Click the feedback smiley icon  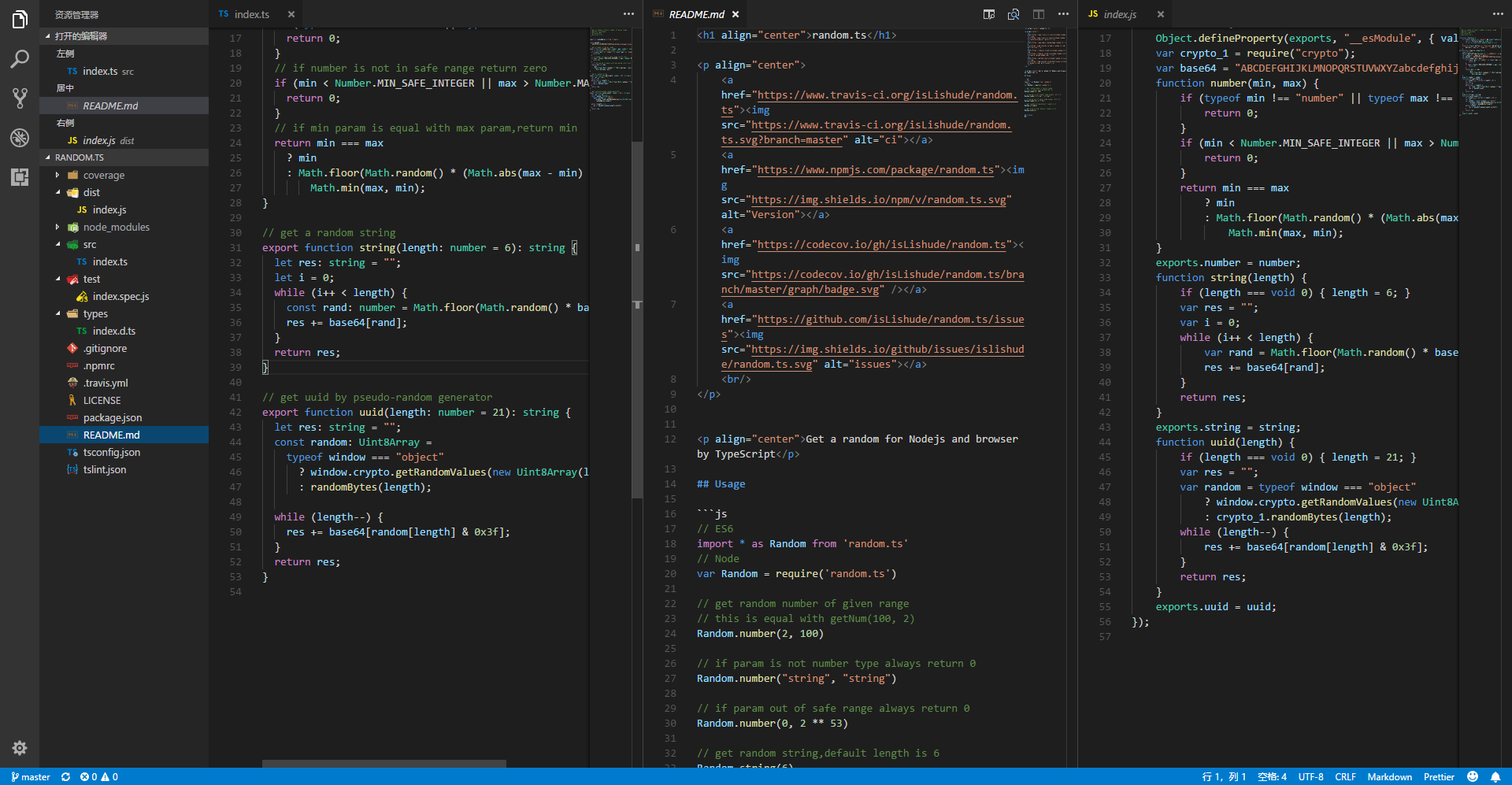coord(1473,777)
